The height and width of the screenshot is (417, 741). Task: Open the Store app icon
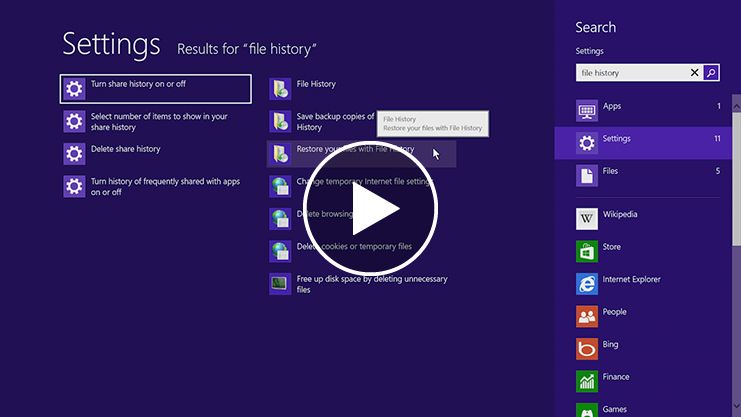(587, 249)
